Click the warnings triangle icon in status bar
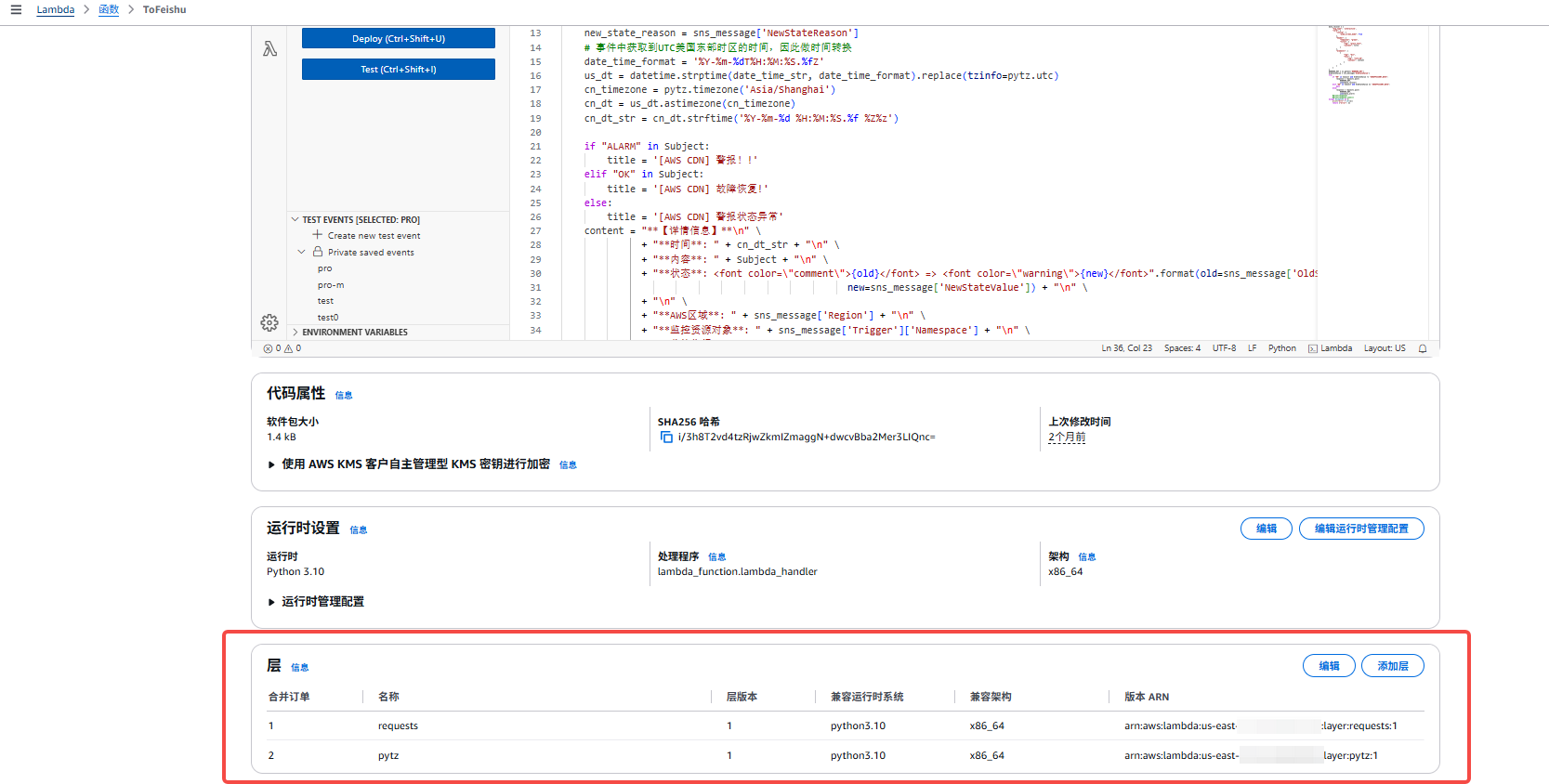 pos(288,348)
